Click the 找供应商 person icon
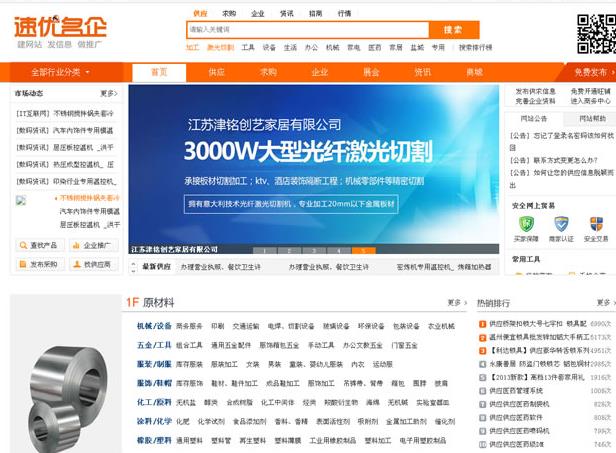 [x=77, y=264]
